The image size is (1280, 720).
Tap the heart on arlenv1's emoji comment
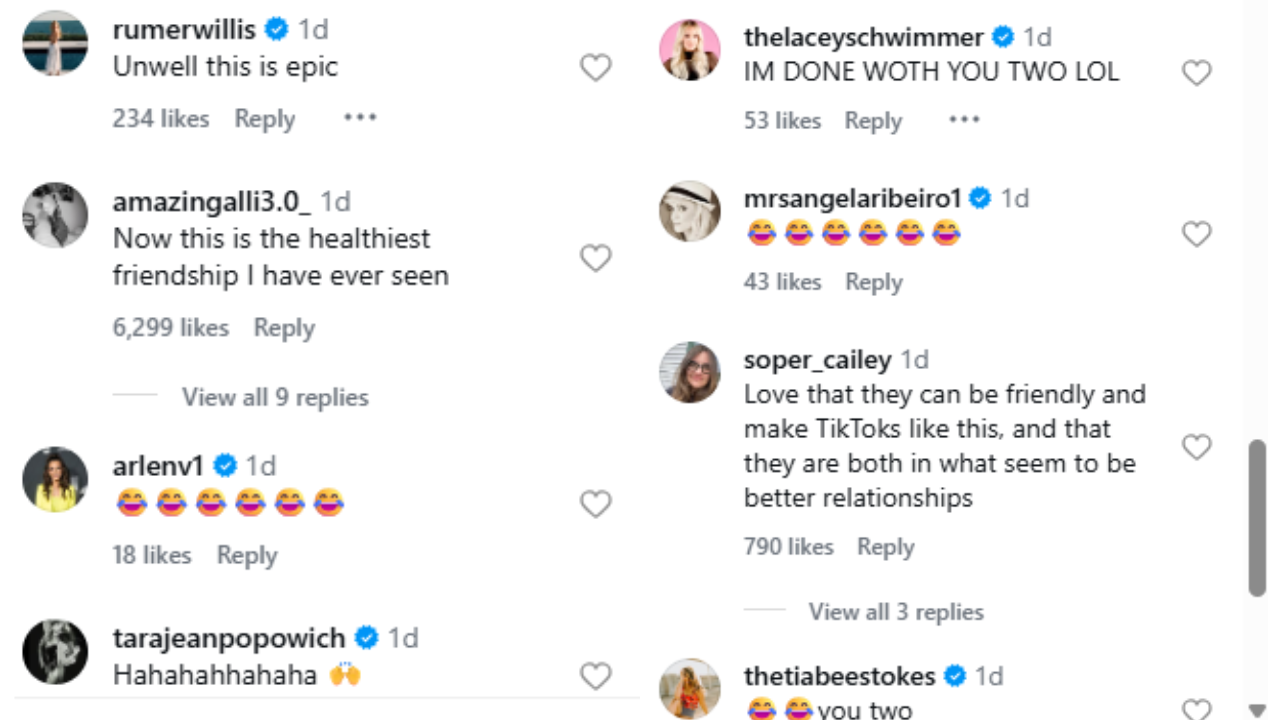tap(595, 504)
